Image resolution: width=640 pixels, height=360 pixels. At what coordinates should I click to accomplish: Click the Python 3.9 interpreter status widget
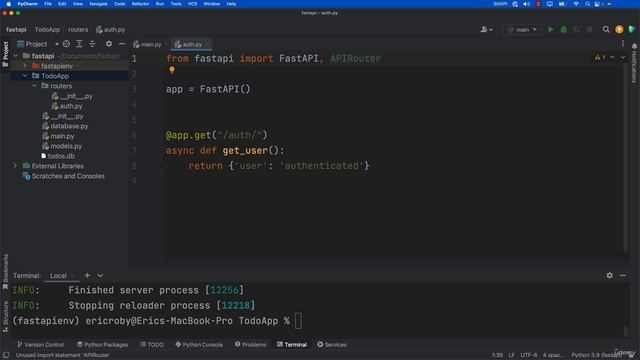pos(596,355)
